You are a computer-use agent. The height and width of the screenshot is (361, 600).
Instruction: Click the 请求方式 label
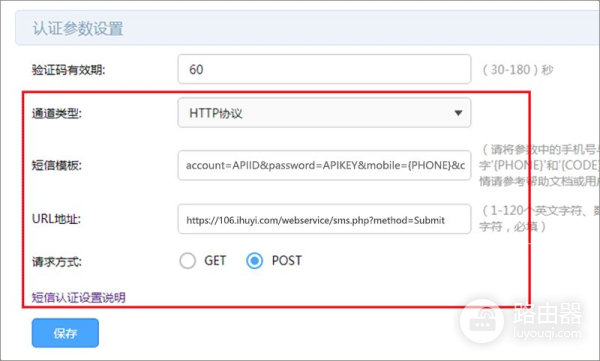click(x=57, y=261)
